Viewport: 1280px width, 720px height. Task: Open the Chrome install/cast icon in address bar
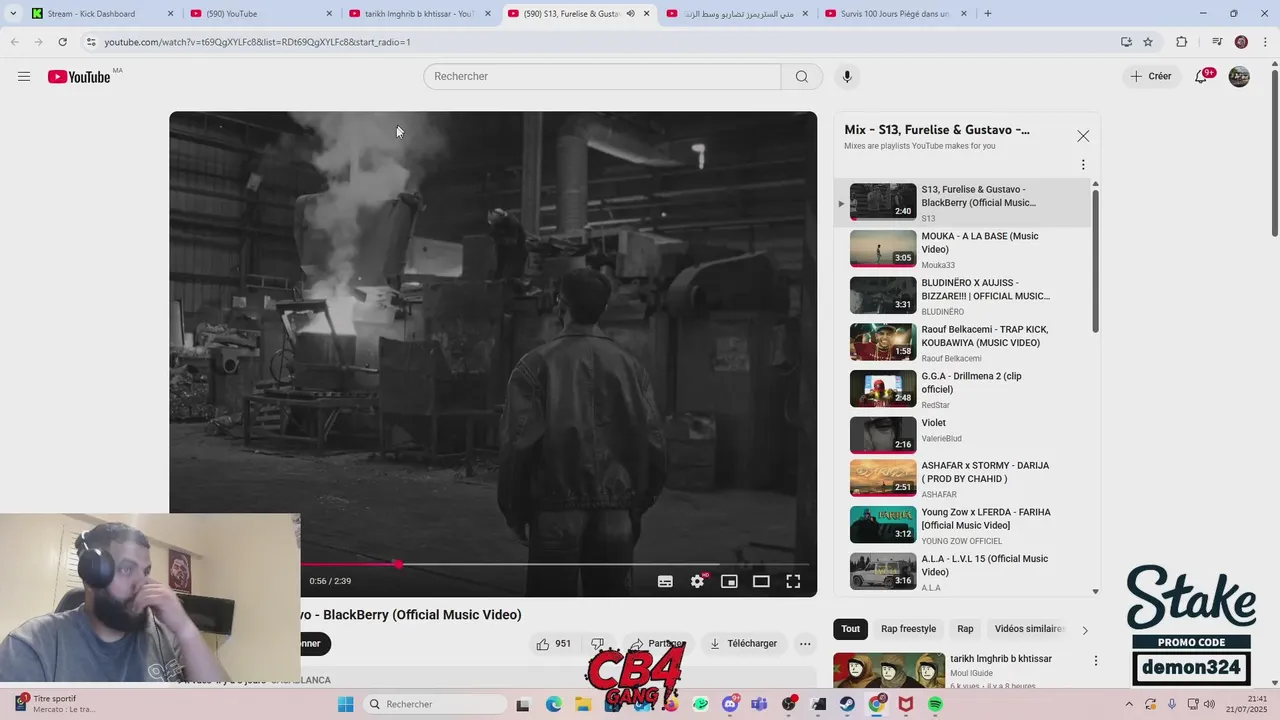[x=1126, y=42]
